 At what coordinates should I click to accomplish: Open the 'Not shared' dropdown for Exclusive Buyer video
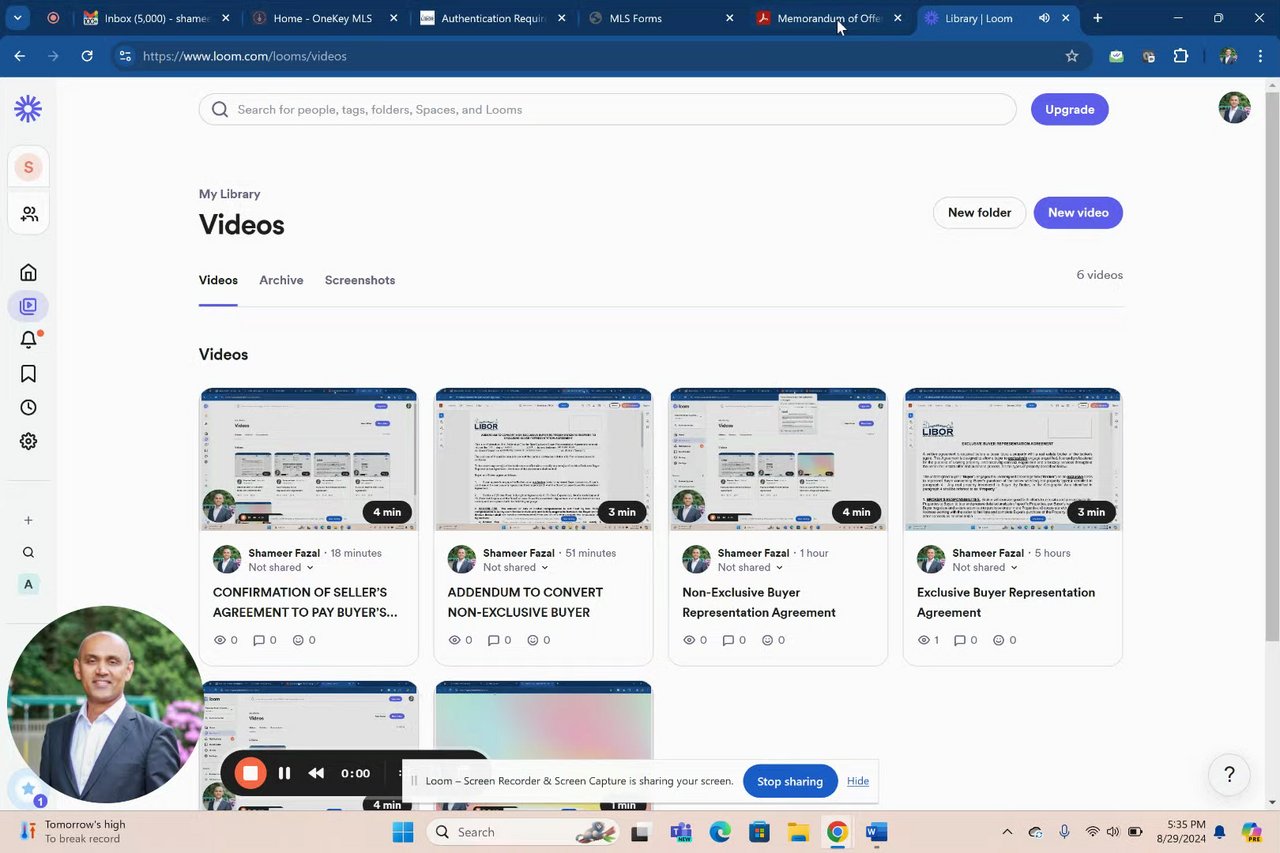pyautogui.click(x=985, y=567)
